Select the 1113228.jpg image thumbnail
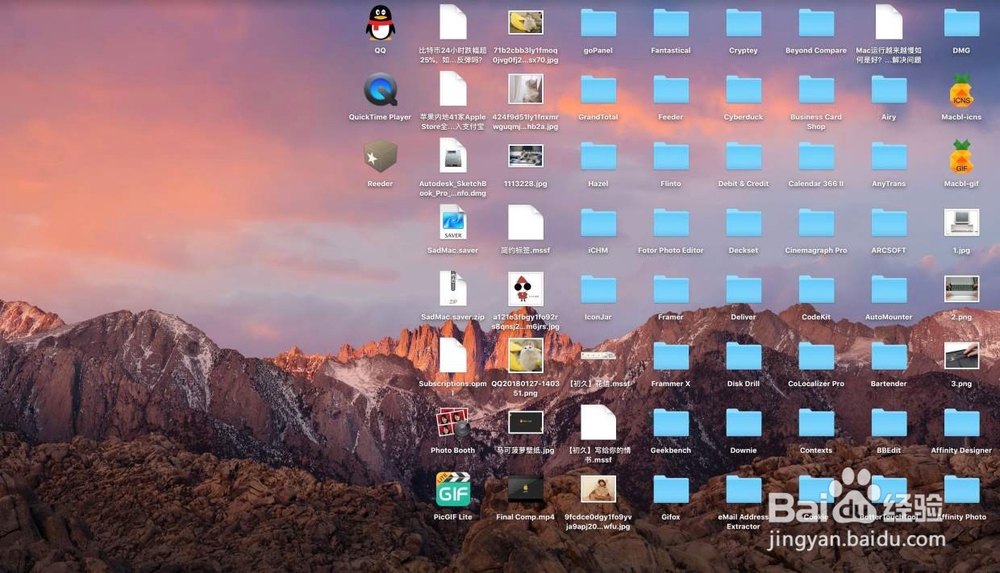This screenshot has height=573, width=1000. (x=526, y=156)
